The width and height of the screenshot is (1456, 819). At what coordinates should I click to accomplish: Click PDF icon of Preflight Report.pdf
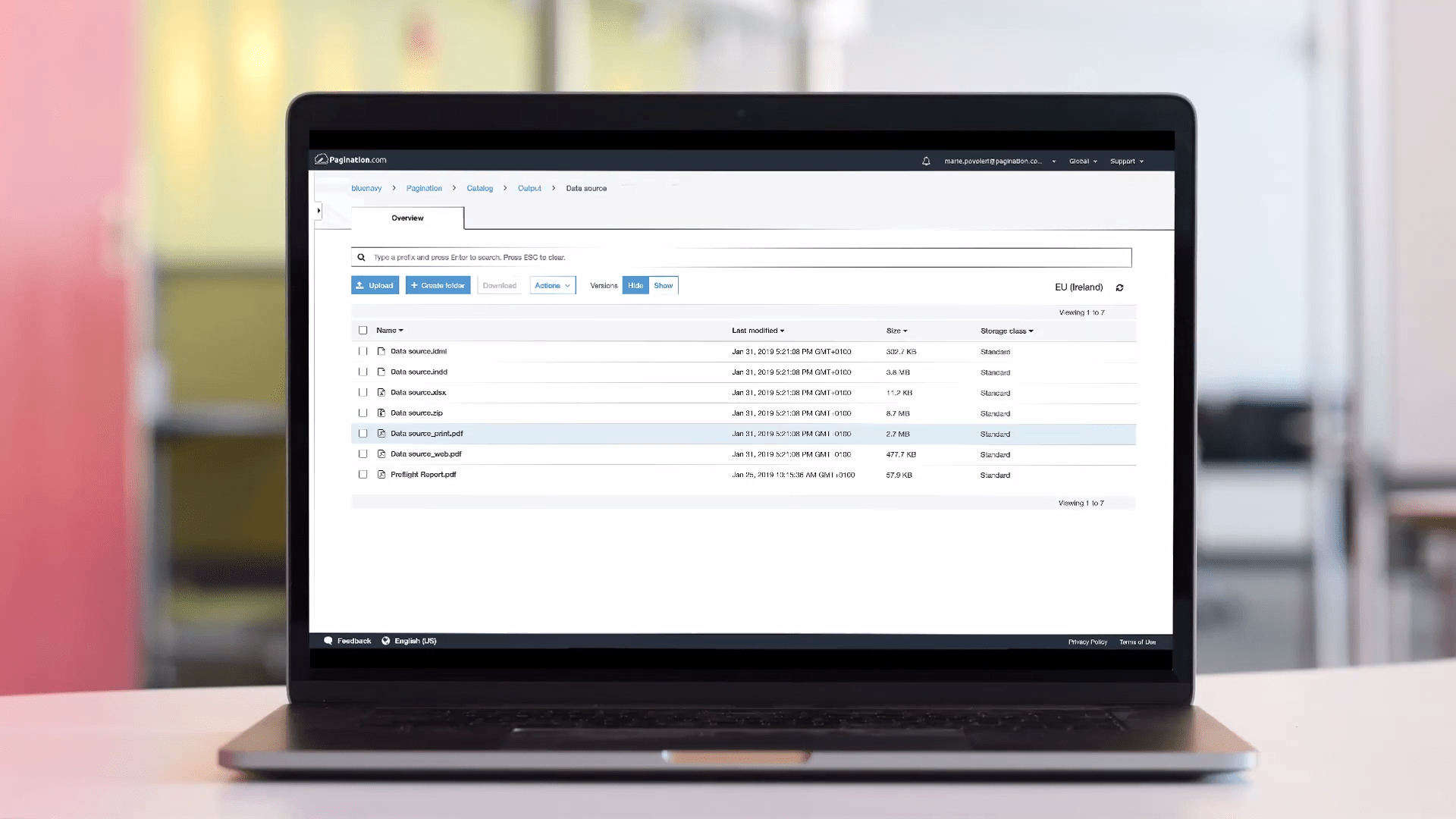pyautogui.click(x=381, y=475)
